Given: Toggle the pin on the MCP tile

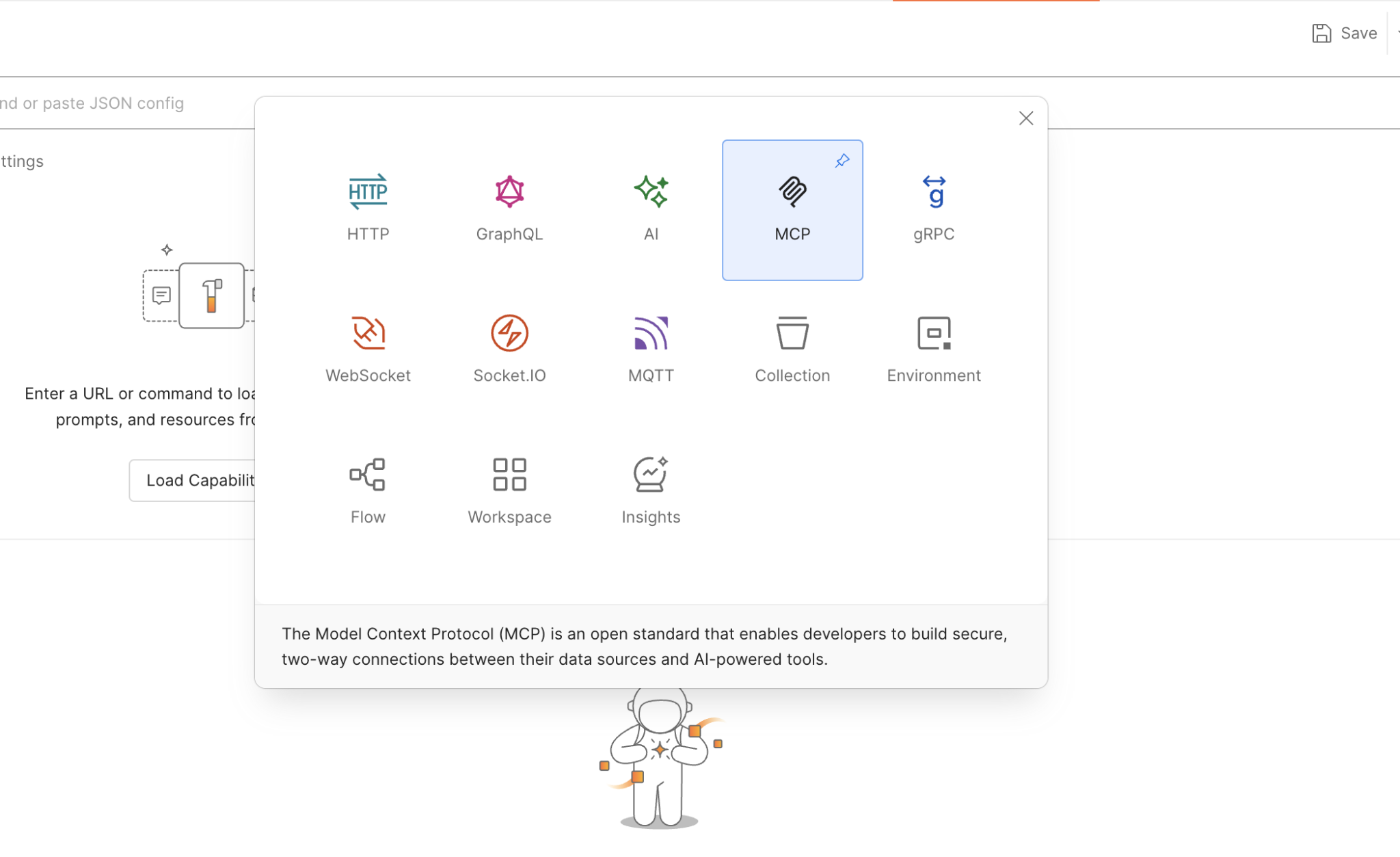Looking at the screenshot, I should tap(842, 161).
